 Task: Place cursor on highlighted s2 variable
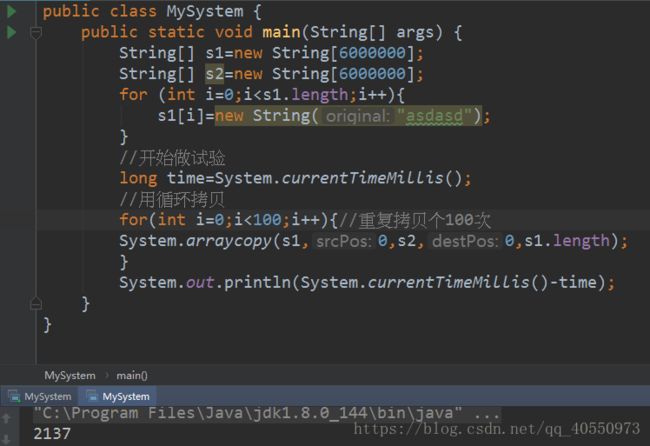click(x=214, y=74)
